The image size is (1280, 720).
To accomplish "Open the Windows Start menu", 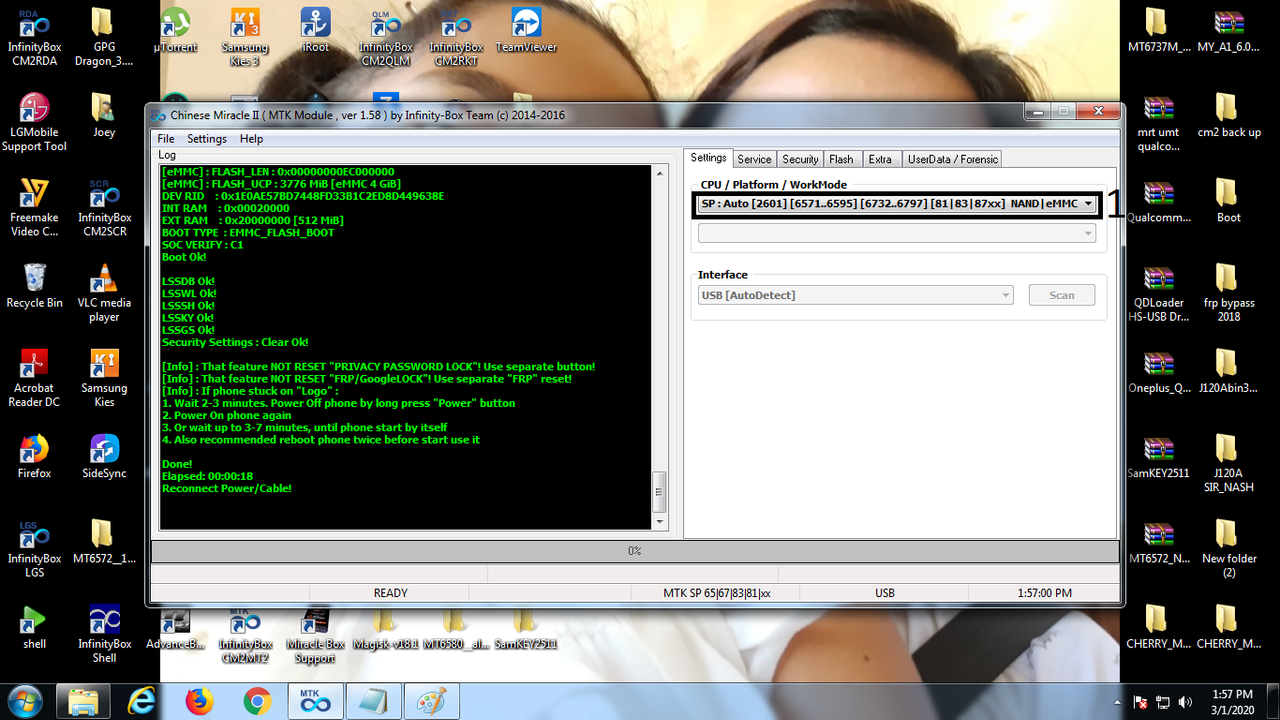I will click(24, 702).
